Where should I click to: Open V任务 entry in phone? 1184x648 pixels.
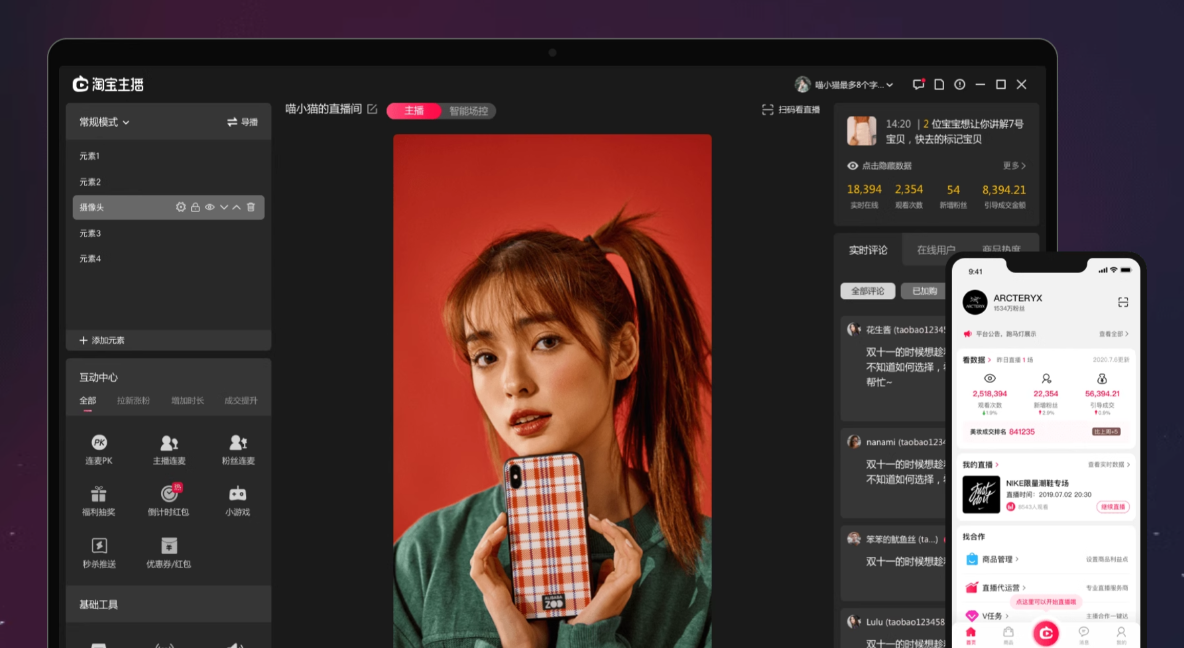(988, 616)
